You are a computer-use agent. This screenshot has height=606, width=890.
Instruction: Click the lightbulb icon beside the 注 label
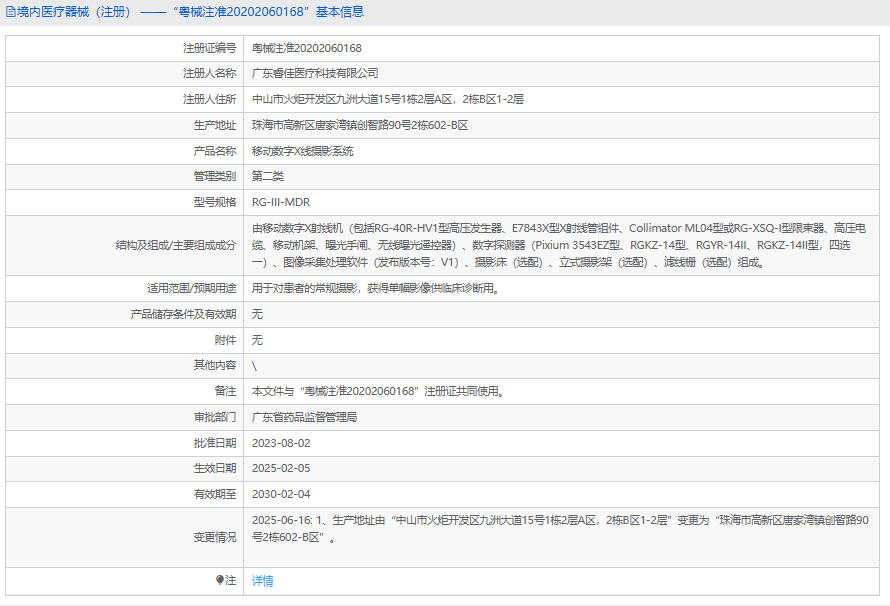click(x=220, y=580)
